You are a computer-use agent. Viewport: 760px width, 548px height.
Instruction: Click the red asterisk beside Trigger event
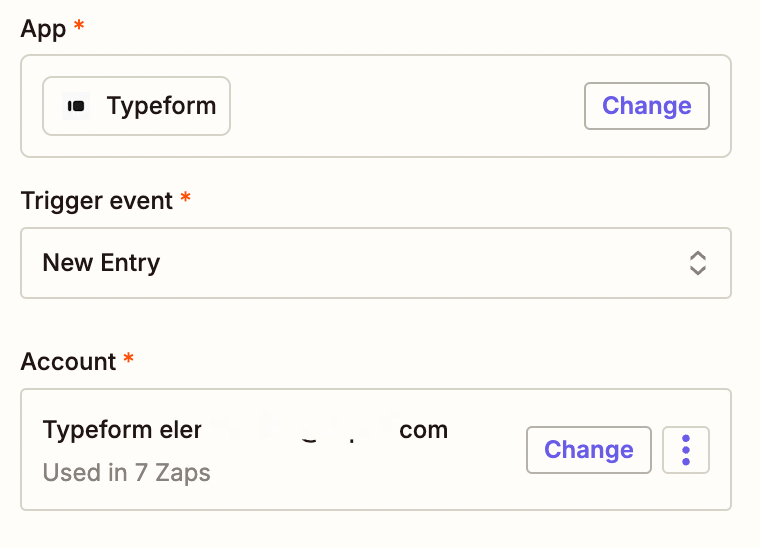tap(185, 198)
